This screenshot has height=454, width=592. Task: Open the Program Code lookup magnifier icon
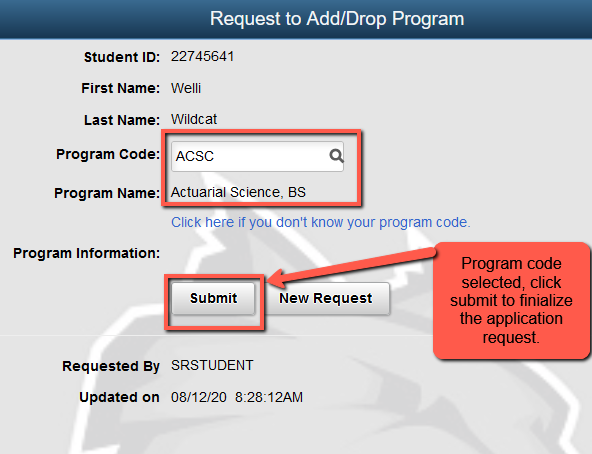336,156
